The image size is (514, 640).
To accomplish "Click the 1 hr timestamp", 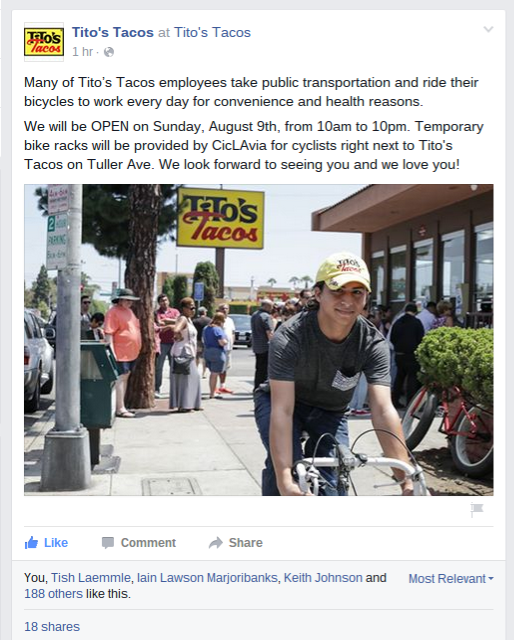I will click(82, 52).
